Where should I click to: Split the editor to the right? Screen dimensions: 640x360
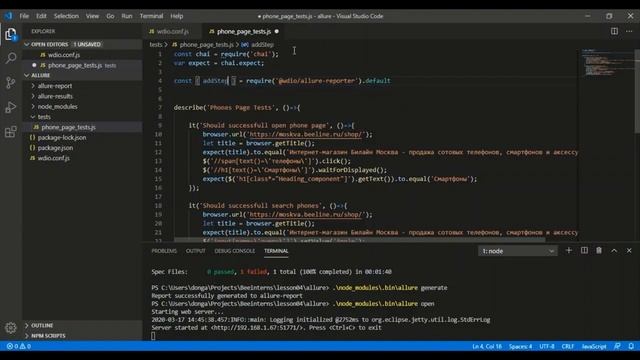614,31
